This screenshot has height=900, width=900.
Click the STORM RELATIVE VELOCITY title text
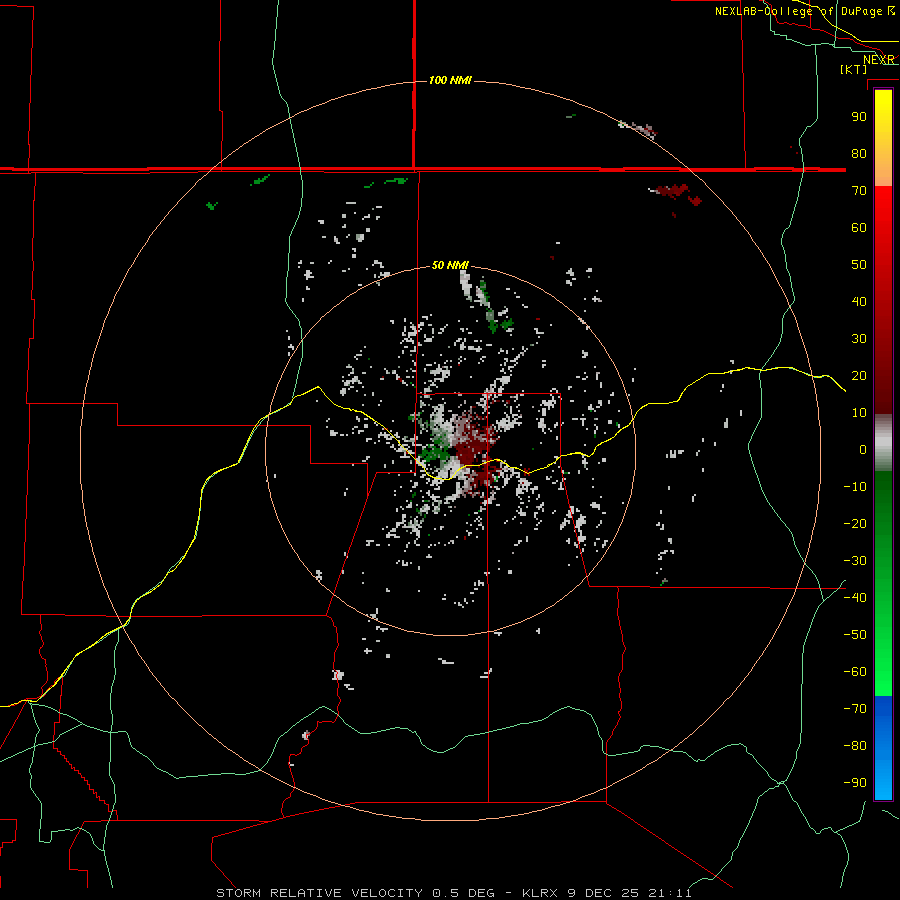(320, 893)
